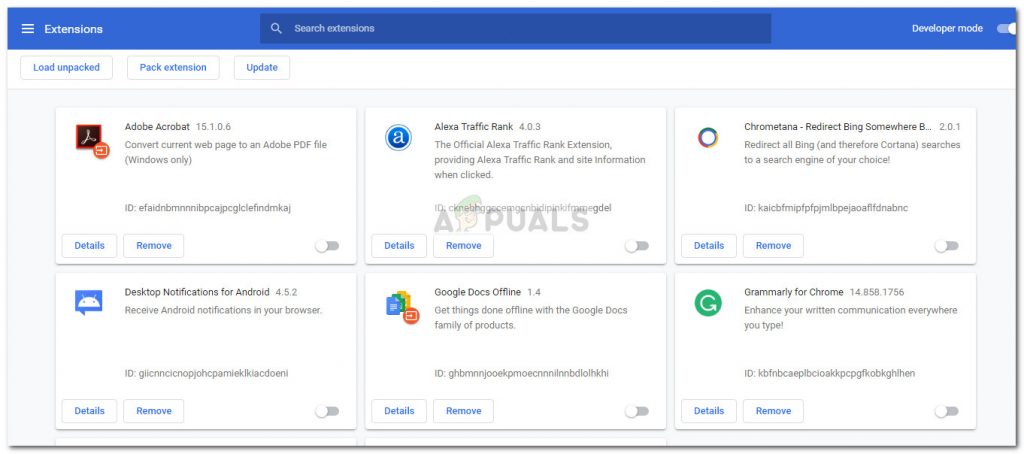Screen dimensions: 1024x454
Task: Click the Extensions page title
Action: (x=73, y=29)
